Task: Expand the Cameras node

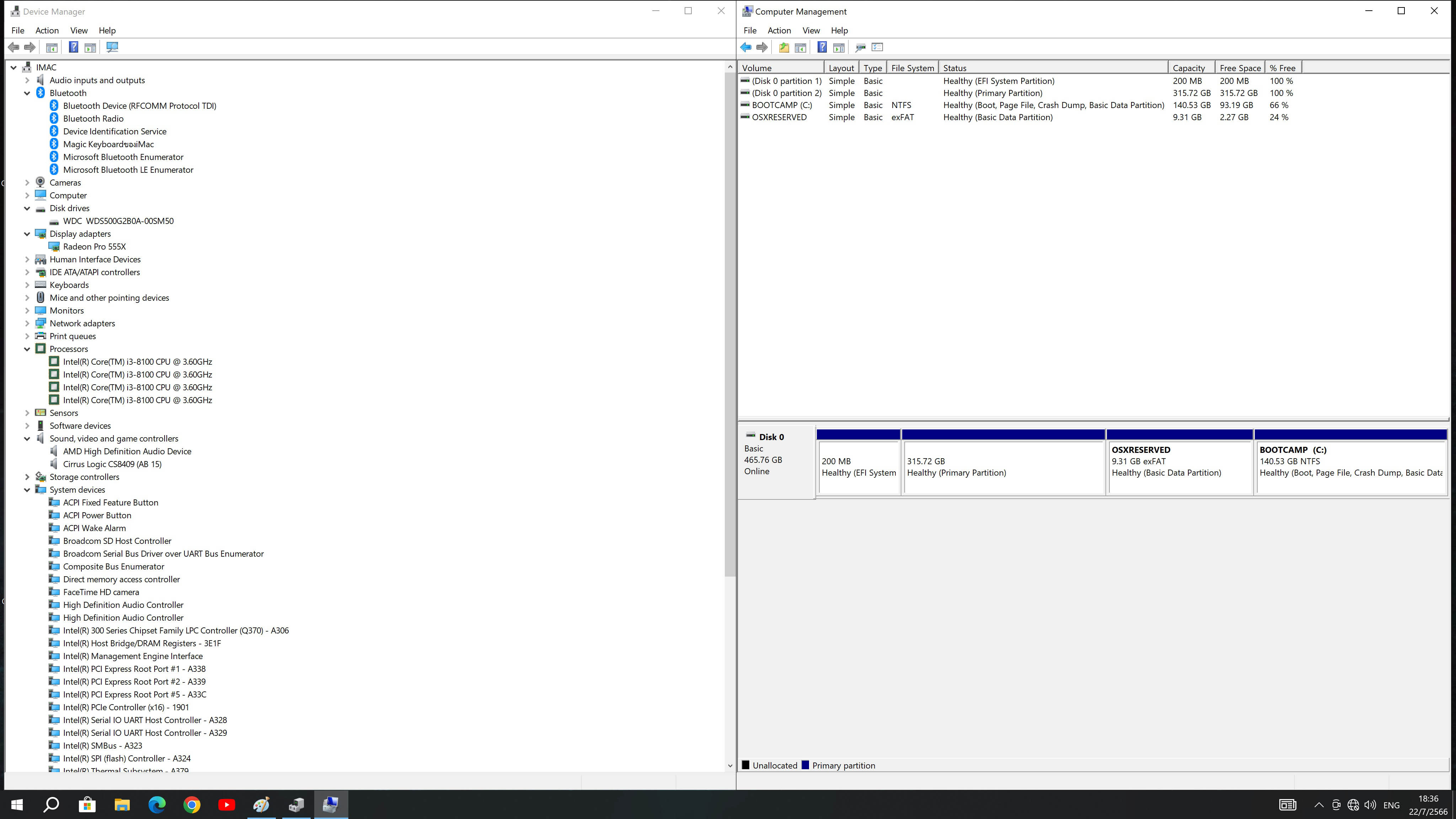Action: point(27,183)
